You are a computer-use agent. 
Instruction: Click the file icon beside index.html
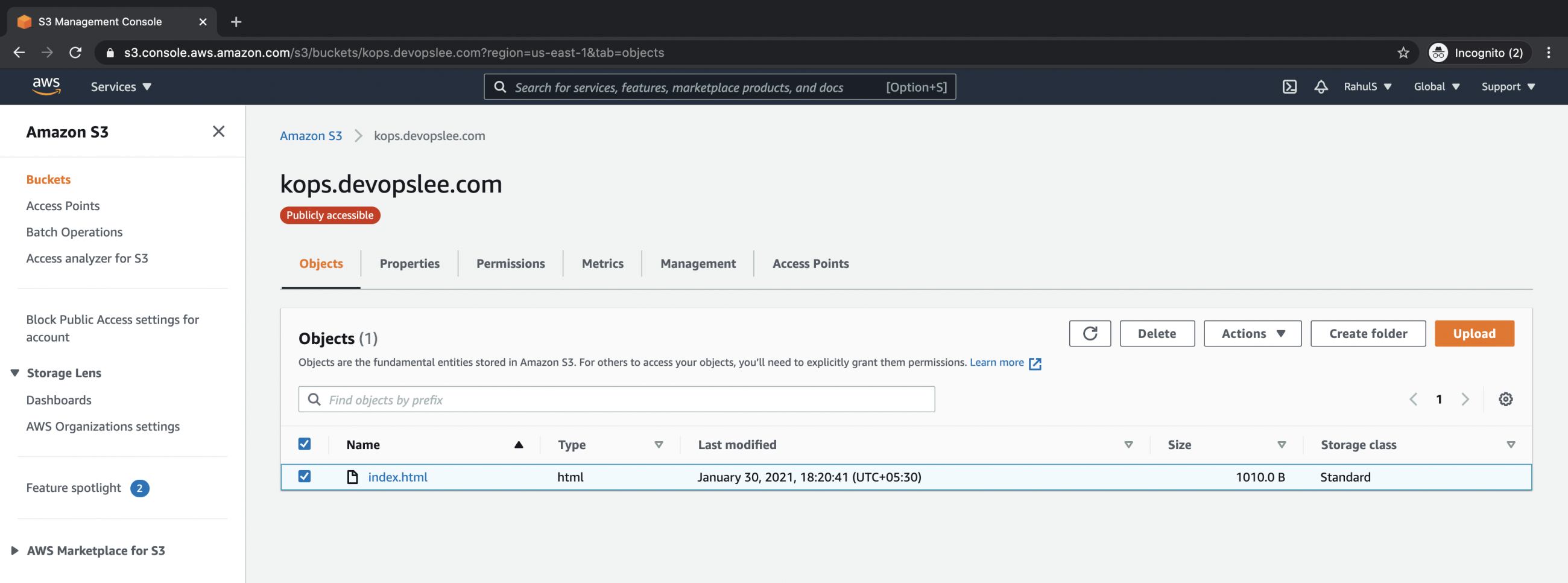point(352,477)
